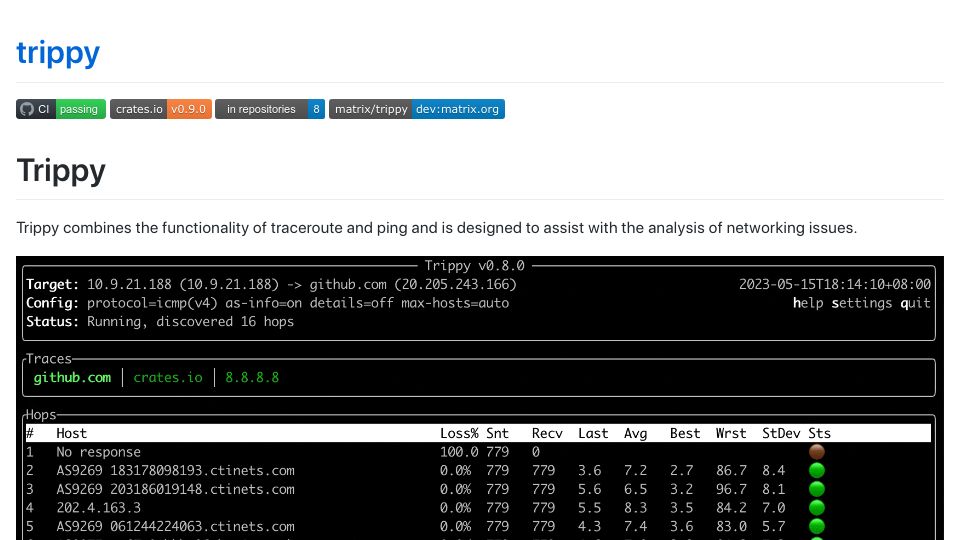Click the Traces panel label
The width and height of the screenshot is (960, 540).
pos(49,359)
